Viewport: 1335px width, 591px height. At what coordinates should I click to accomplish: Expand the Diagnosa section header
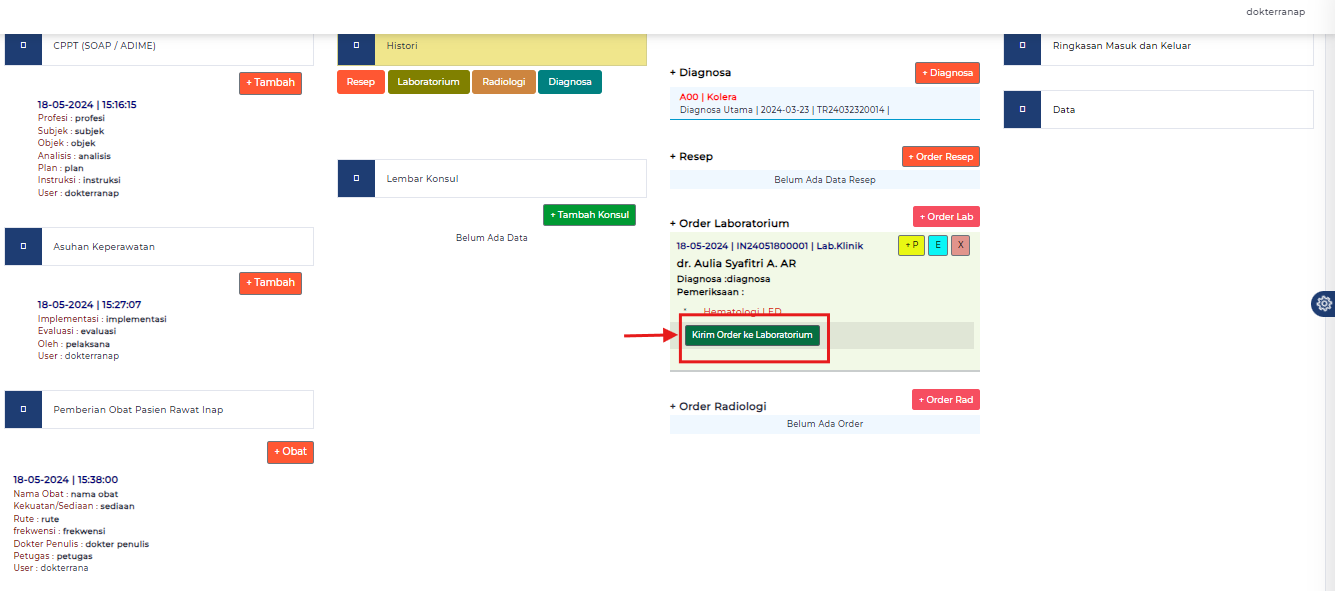click(700, 72)
